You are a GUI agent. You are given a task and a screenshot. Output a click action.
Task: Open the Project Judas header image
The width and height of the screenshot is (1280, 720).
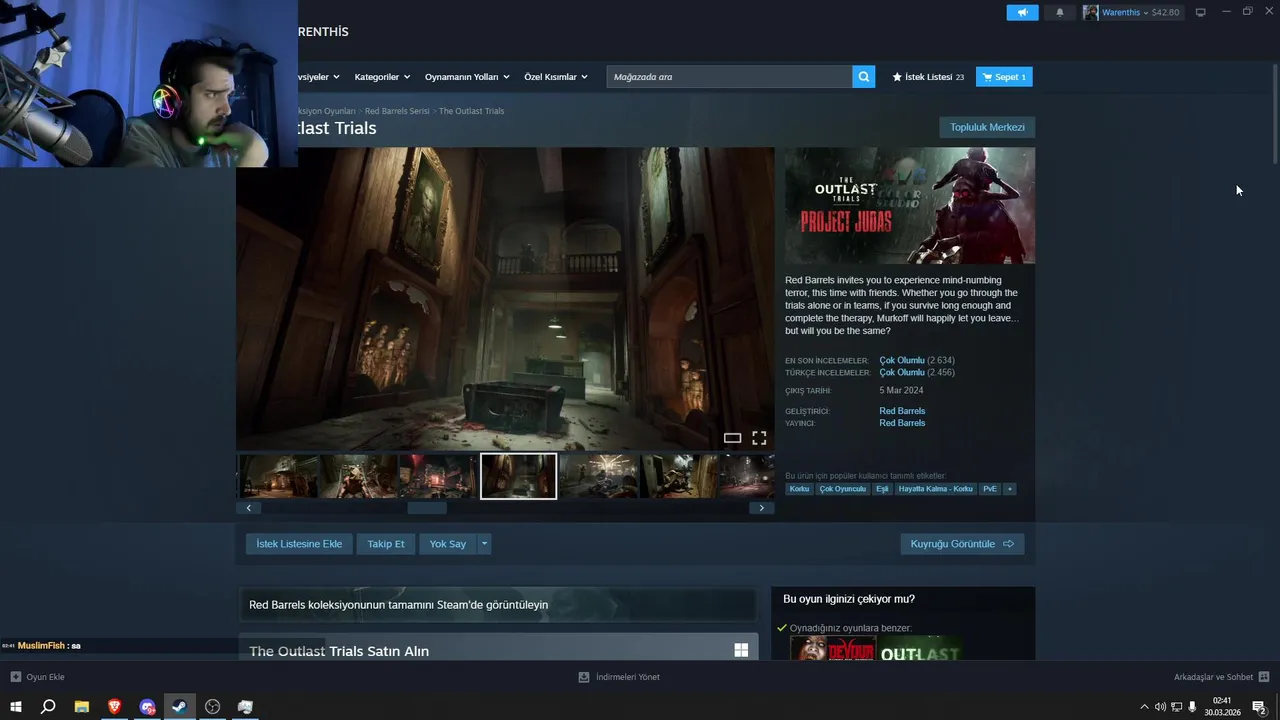[x=910, y=206]
